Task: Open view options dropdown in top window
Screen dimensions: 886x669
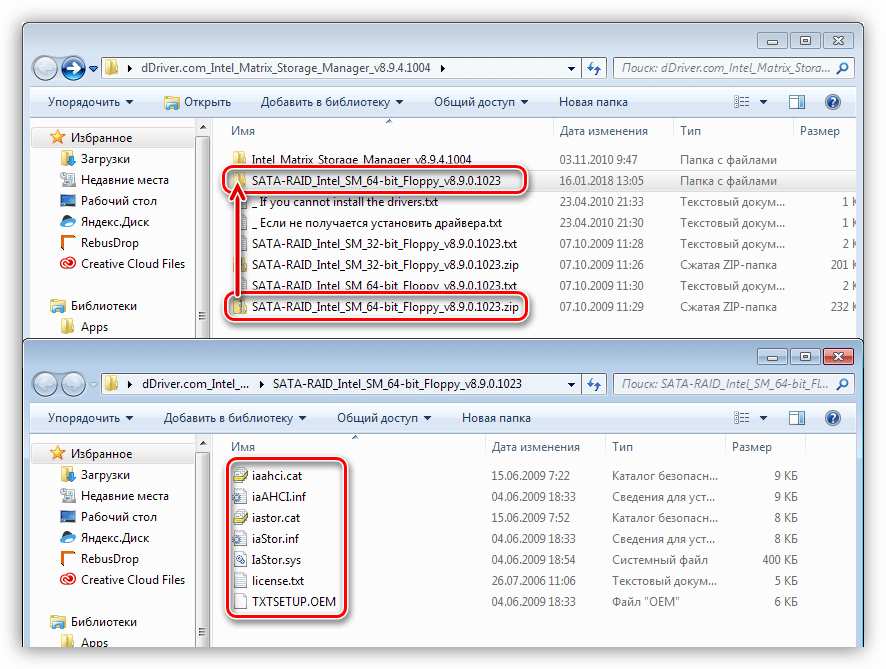Action: 764,102
